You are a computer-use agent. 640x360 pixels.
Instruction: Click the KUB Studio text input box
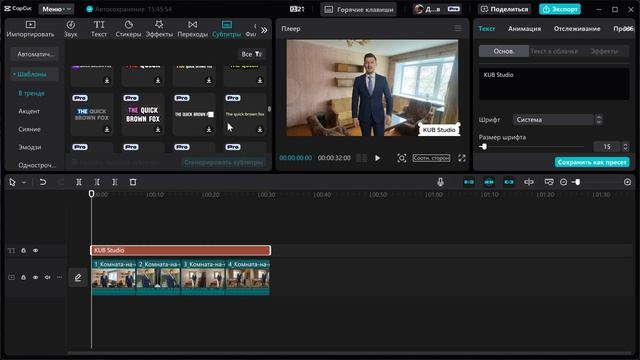pyautogui.click(x=554, y=84)
